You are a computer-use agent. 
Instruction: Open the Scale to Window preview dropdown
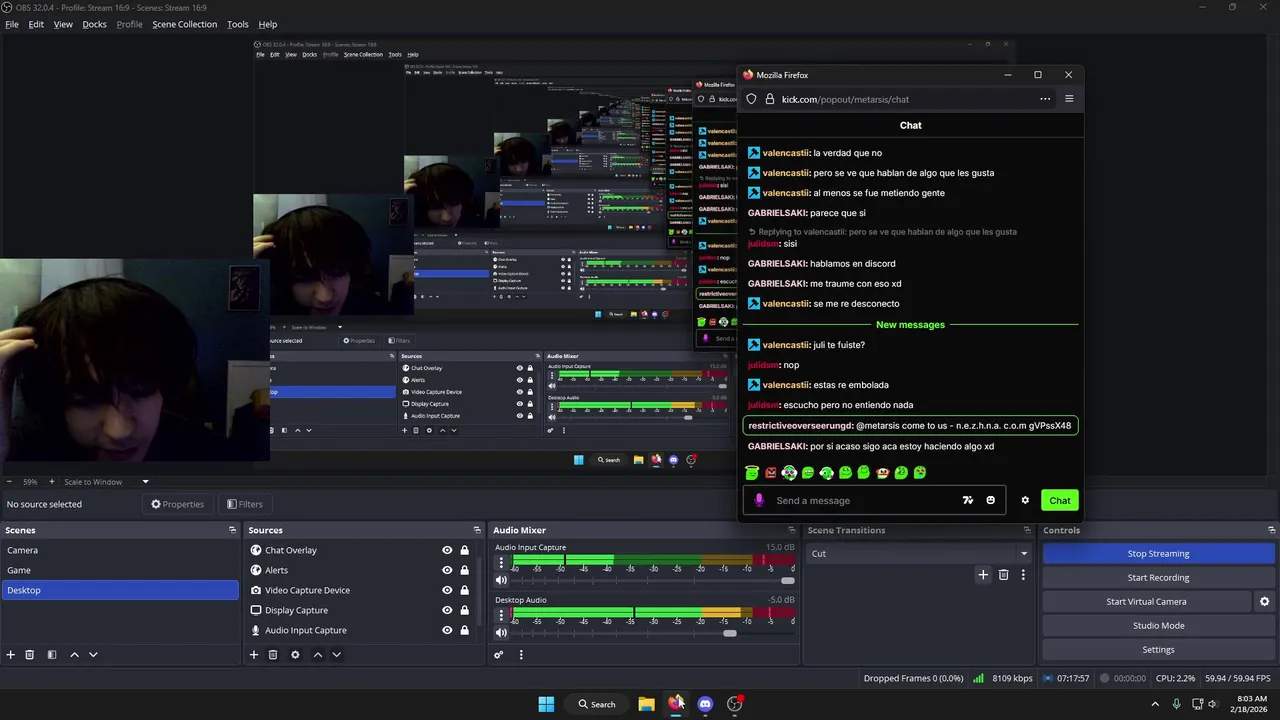click(106, 482)
